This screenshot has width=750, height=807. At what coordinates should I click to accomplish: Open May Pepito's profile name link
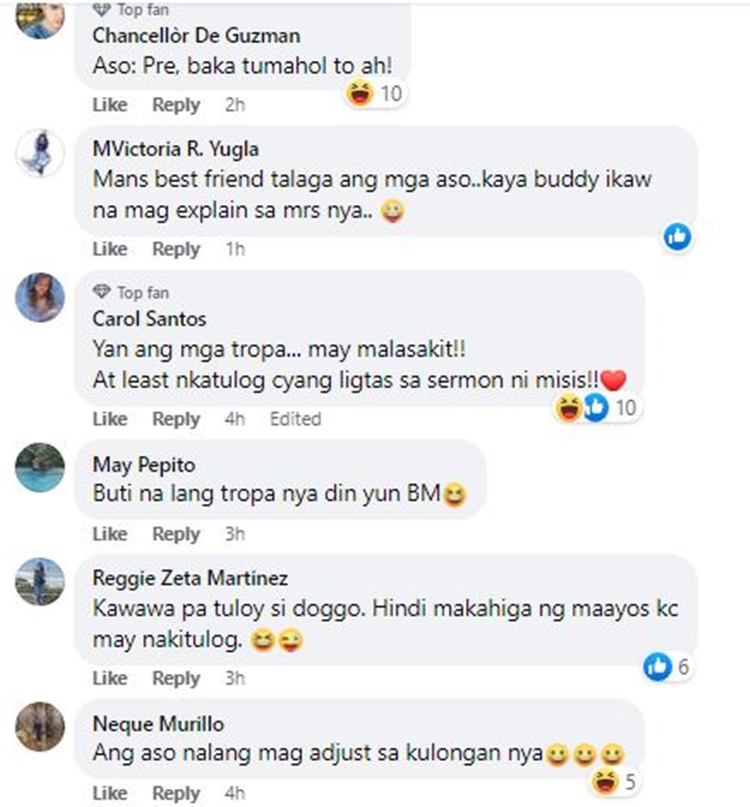coord(144,465)
